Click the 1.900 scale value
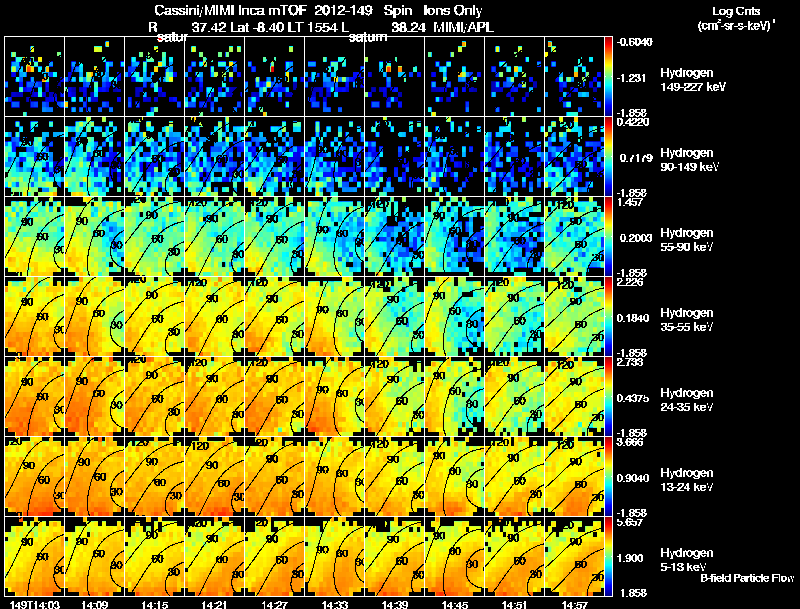The width and height of the screenshot is (800, 609). [x=630, y=559]
